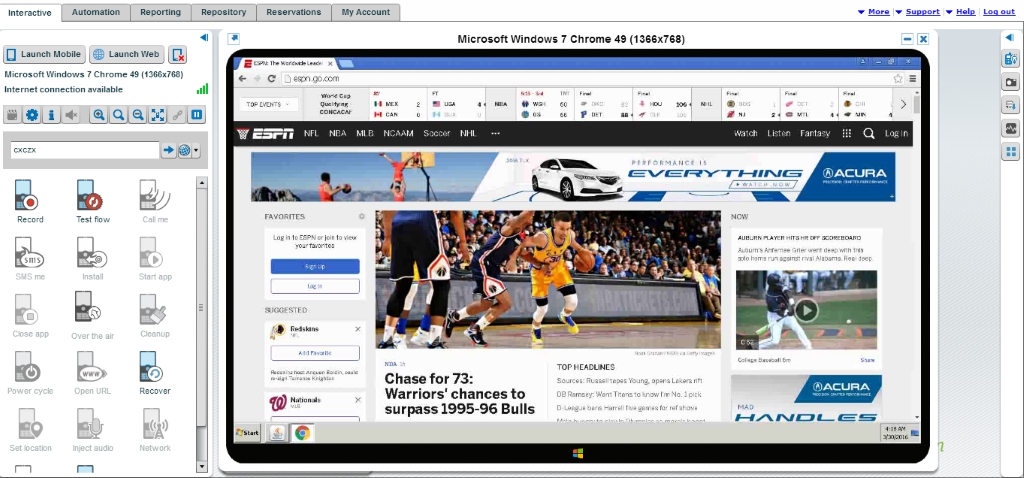Toggle the chain link button in toolbar

pos(177,116)
